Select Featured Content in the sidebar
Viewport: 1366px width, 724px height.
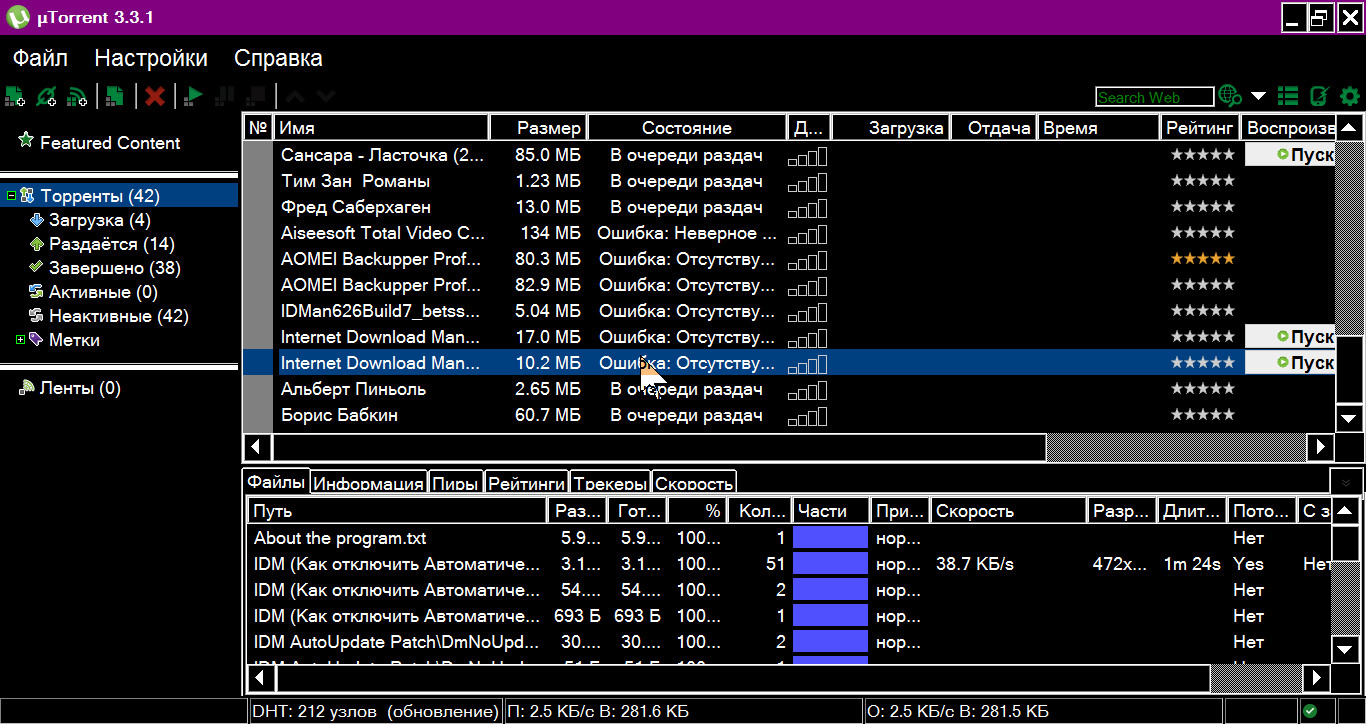point(110,143)
